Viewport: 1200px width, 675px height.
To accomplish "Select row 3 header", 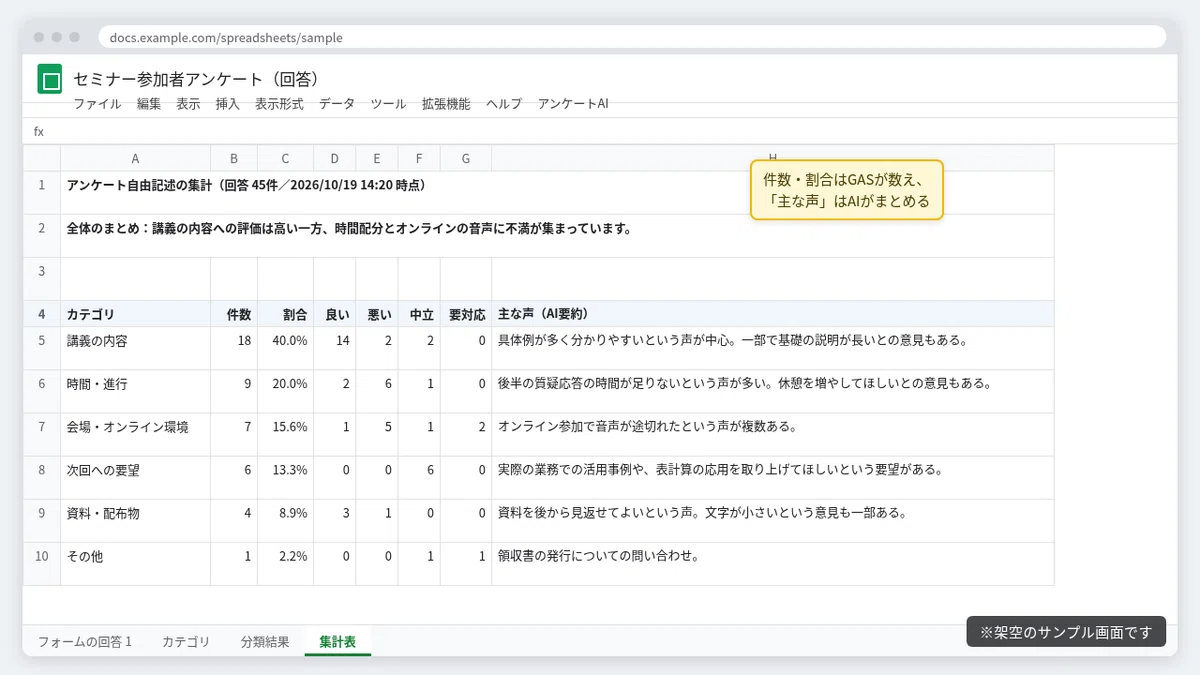I will click(42, 278).
